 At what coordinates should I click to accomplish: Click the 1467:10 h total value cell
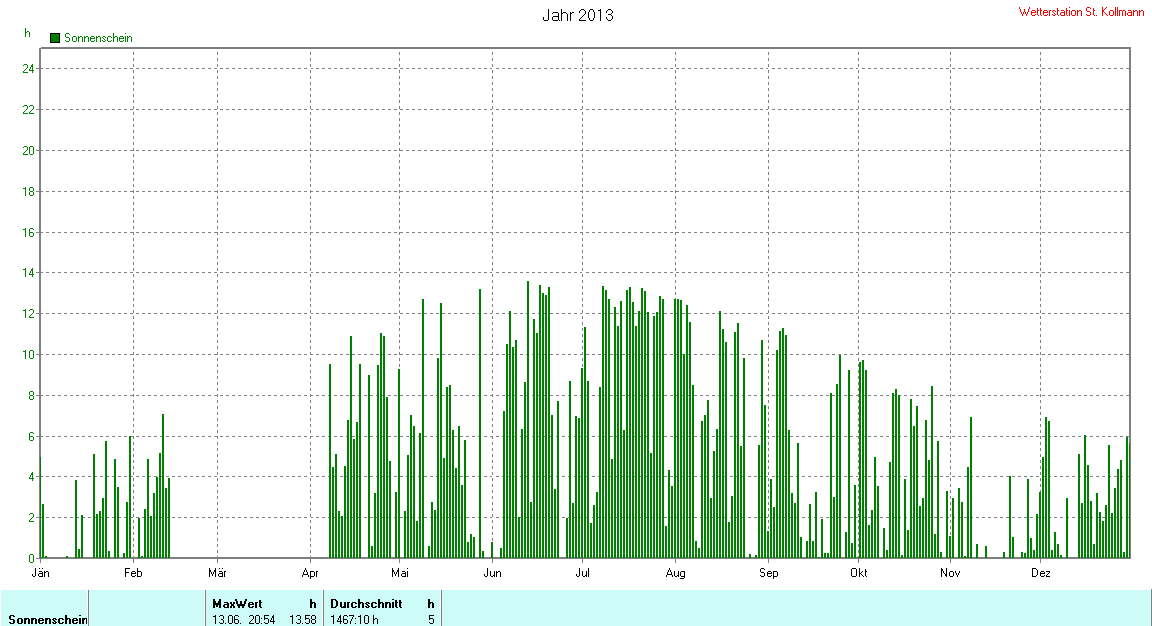(354, 620)
